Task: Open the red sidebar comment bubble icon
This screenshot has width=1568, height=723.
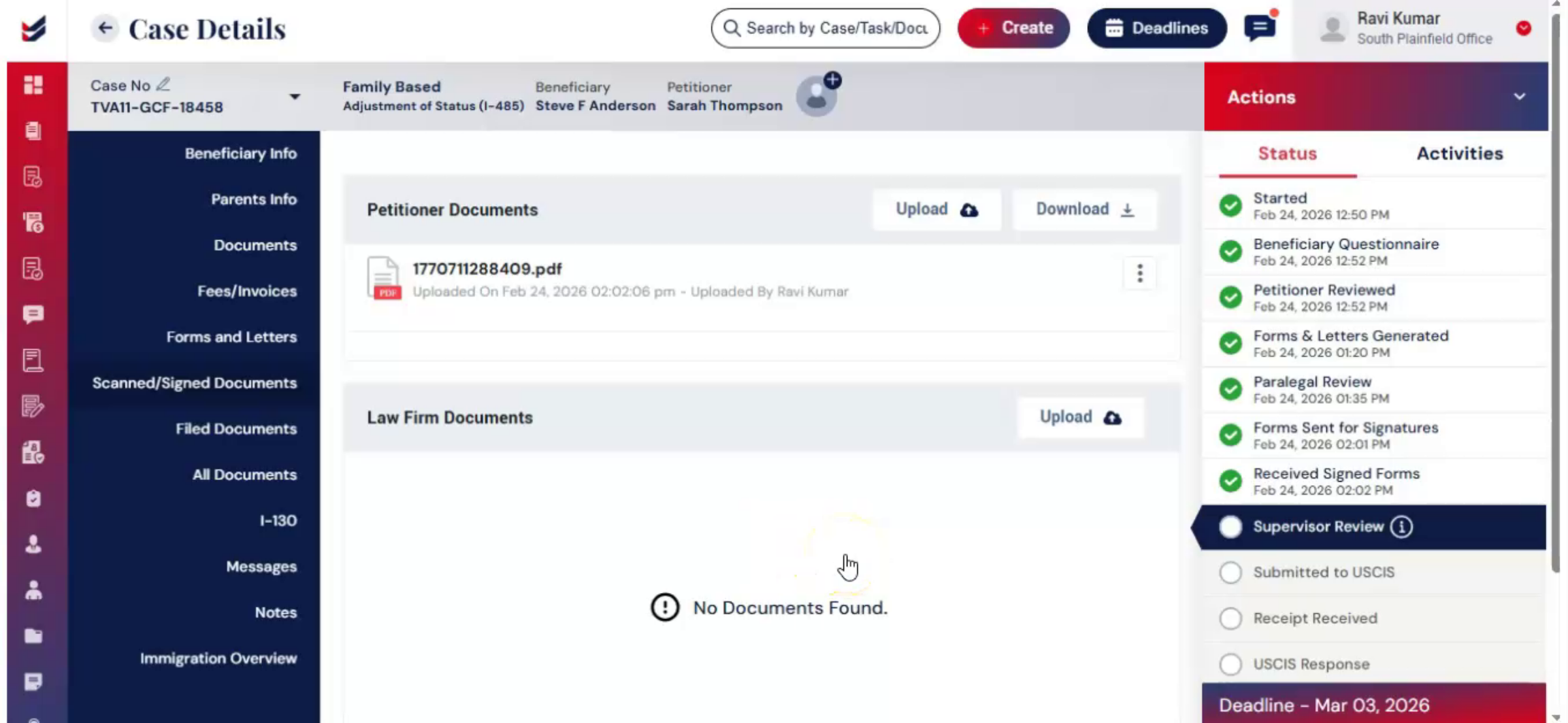Action: pyautogui.click(x=33, y=314)
